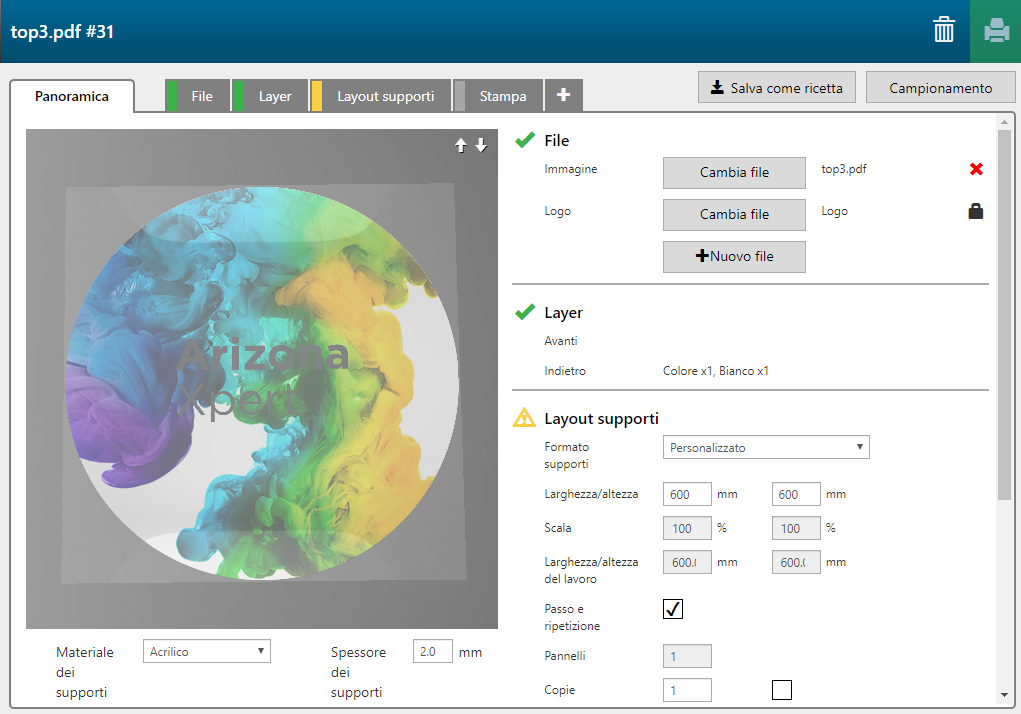Click the Layout supporti section heading
The image size is (1021, 714).
click(601, 419)
